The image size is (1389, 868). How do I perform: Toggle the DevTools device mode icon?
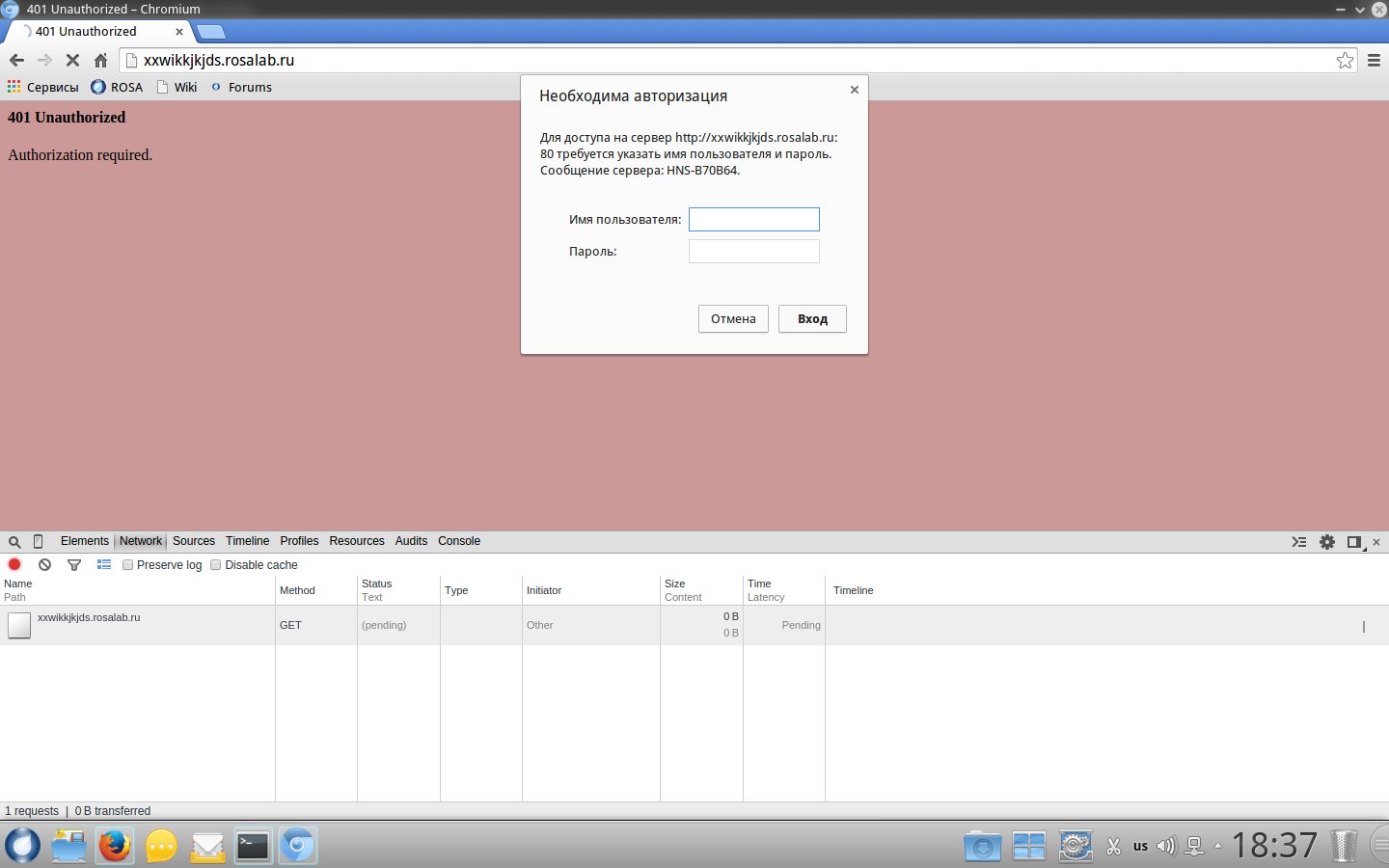click(39, 542)
